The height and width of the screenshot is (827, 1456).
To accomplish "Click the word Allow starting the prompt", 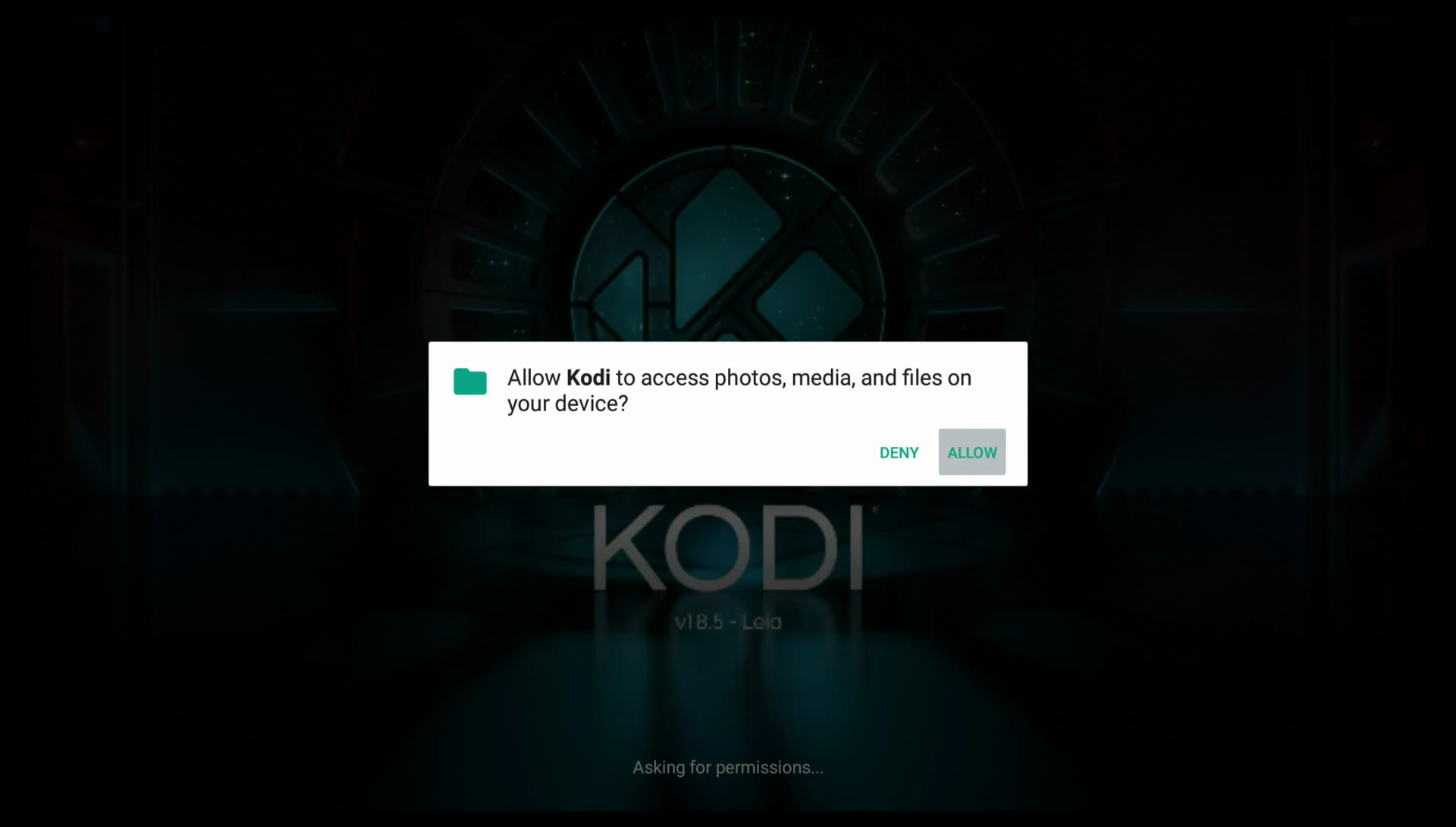I will pyautogui.click(x=534, y=378).
